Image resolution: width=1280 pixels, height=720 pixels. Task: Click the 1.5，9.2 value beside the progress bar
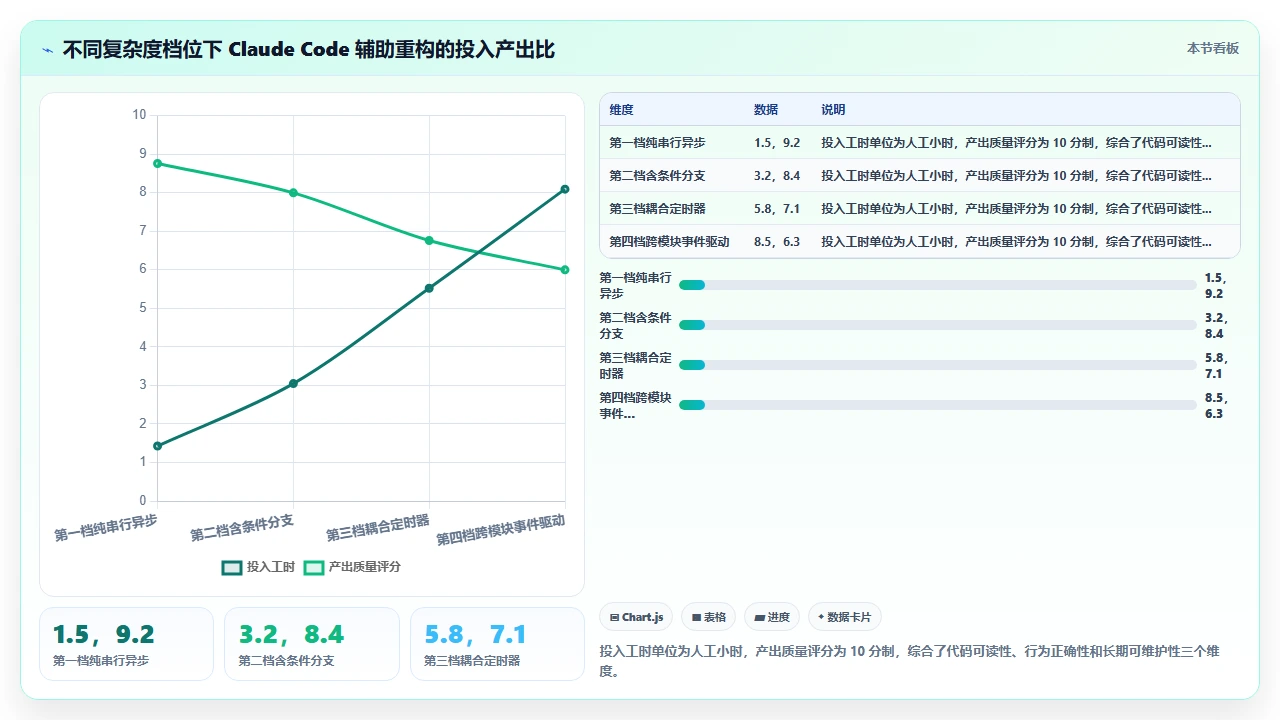coord(1216,286)
